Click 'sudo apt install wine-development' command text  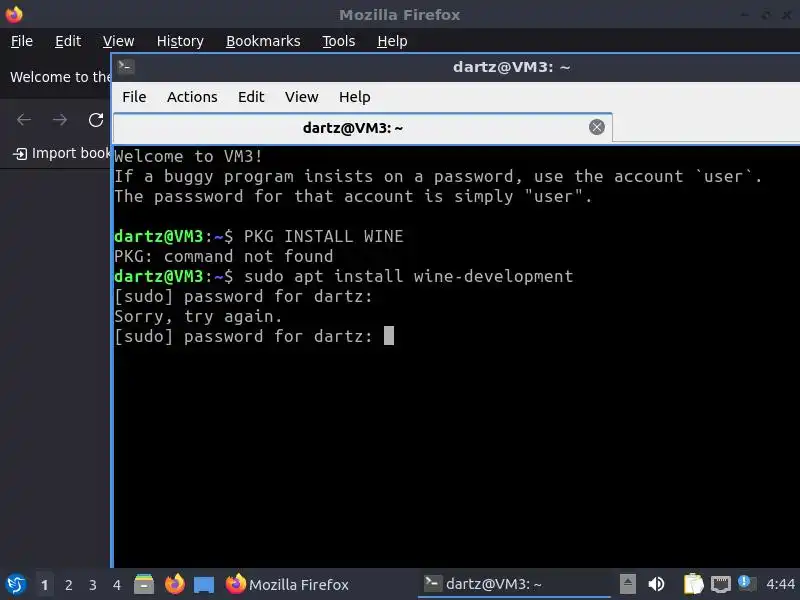[x=409, y=277]
